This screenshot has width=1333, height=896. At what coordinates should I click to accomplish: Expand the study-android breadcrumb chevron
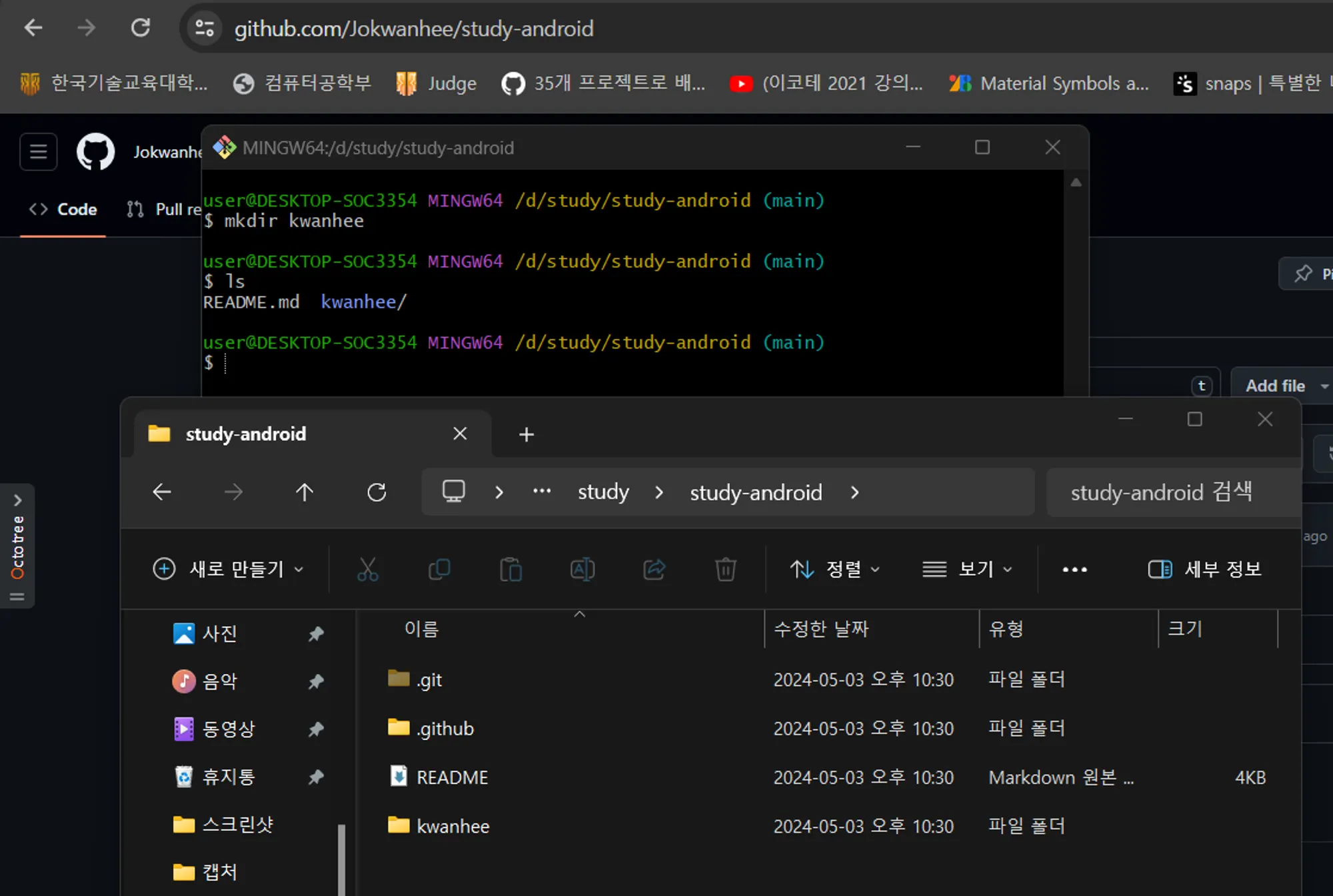click(854, 492)
